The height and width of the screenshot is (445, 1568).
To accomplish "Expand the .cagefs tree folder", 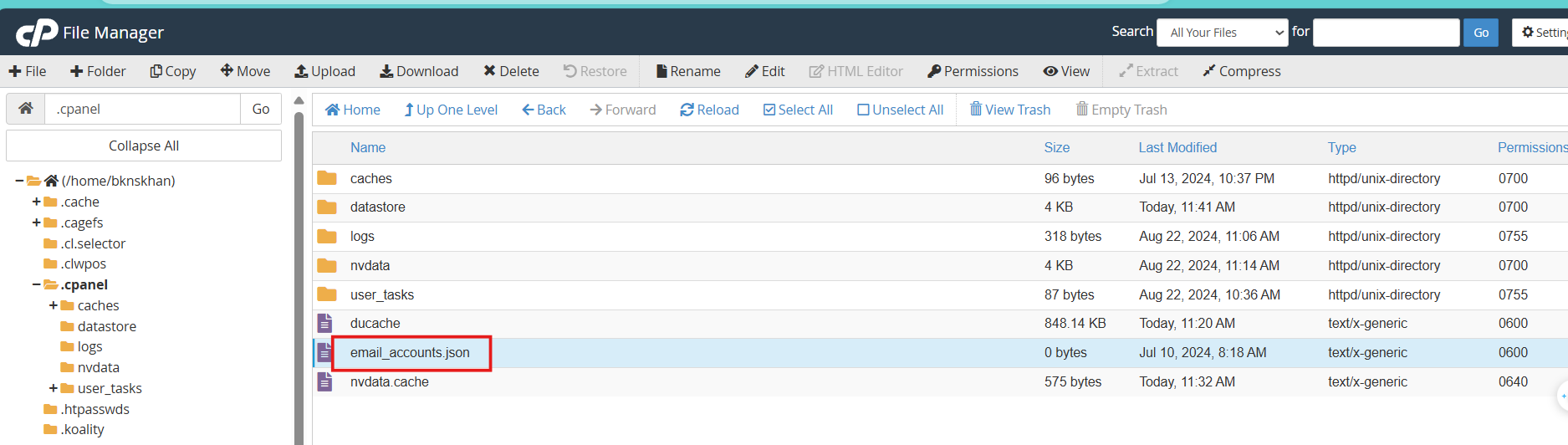I will (x=36, y=222).
